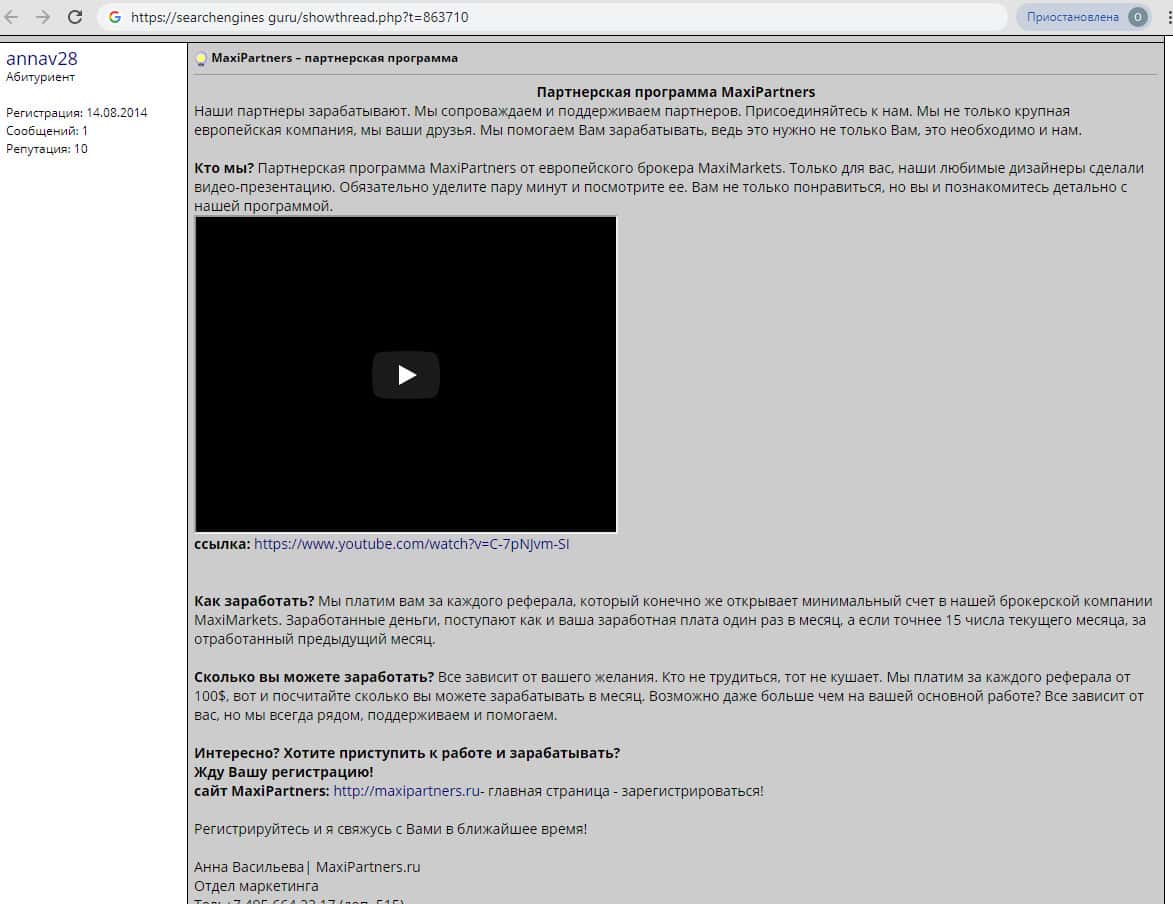Screen dimensions: 1173x904
Task: Click the bold 'ссылка:' label
Action: [x=222, y=544]
